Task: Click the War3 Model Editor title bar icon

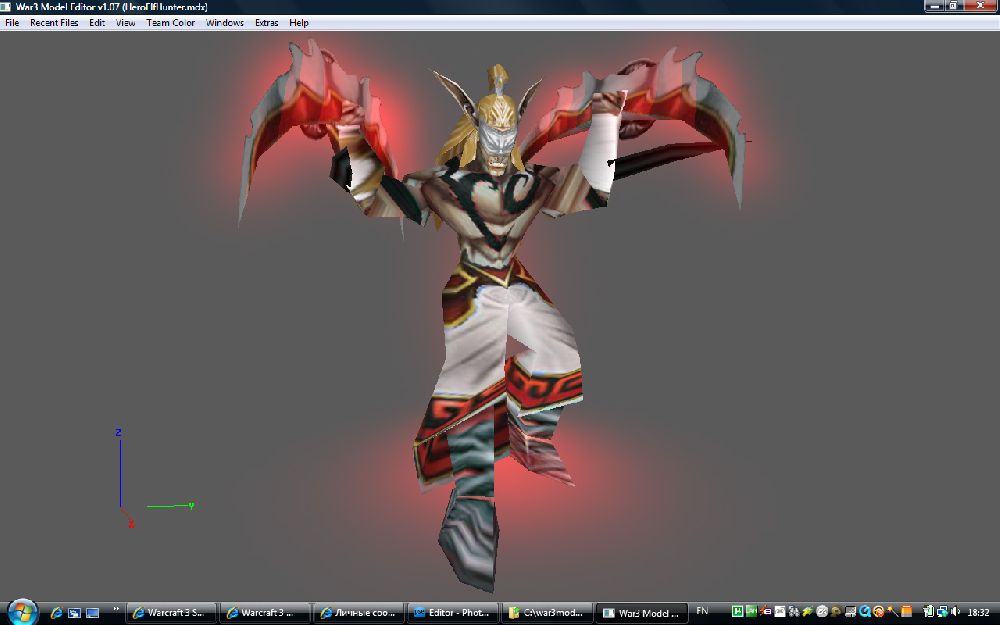Action: 6,7
